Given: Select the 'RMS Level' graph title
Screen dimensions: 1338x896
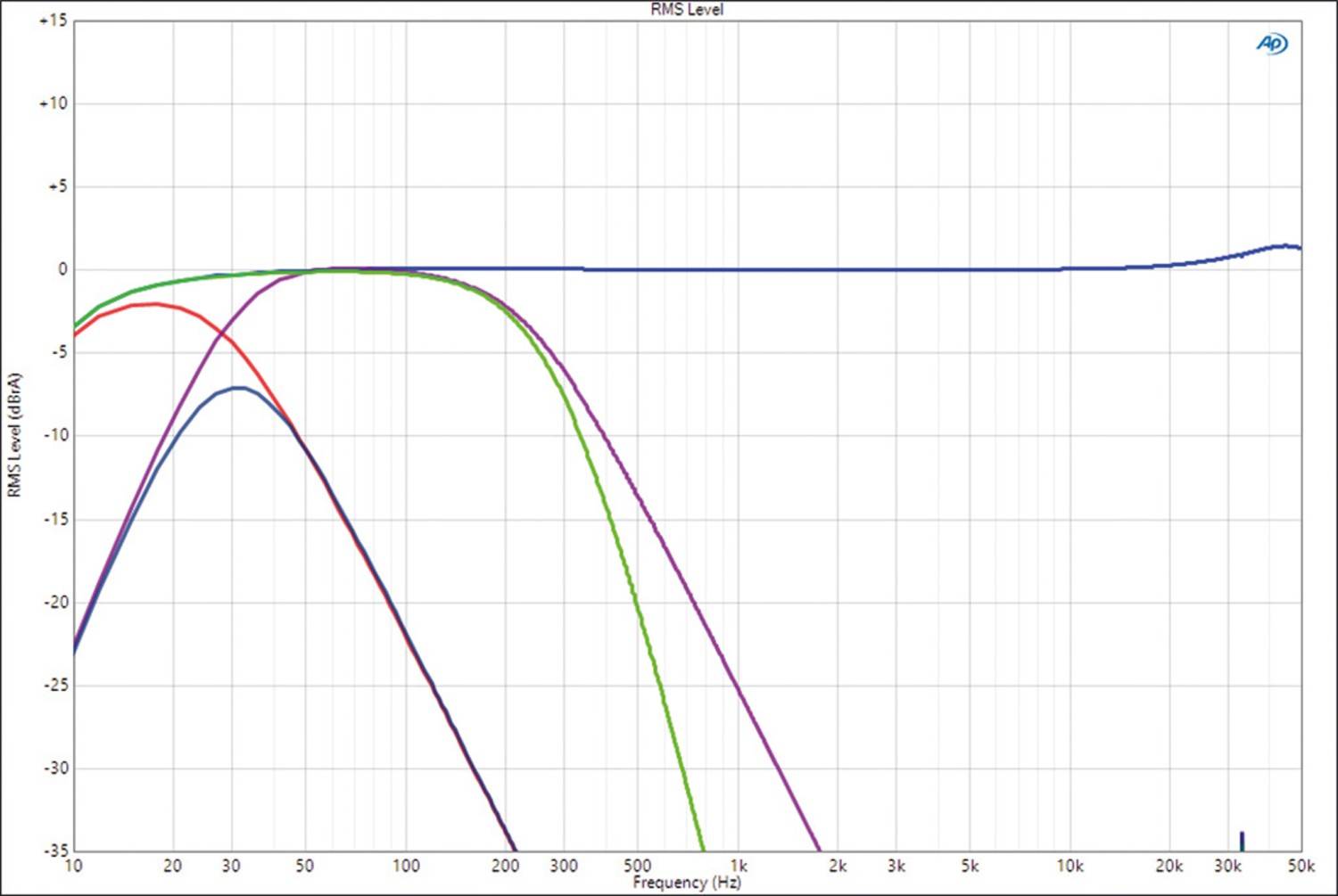Looking at the screenshot, I should click(687, 9).
